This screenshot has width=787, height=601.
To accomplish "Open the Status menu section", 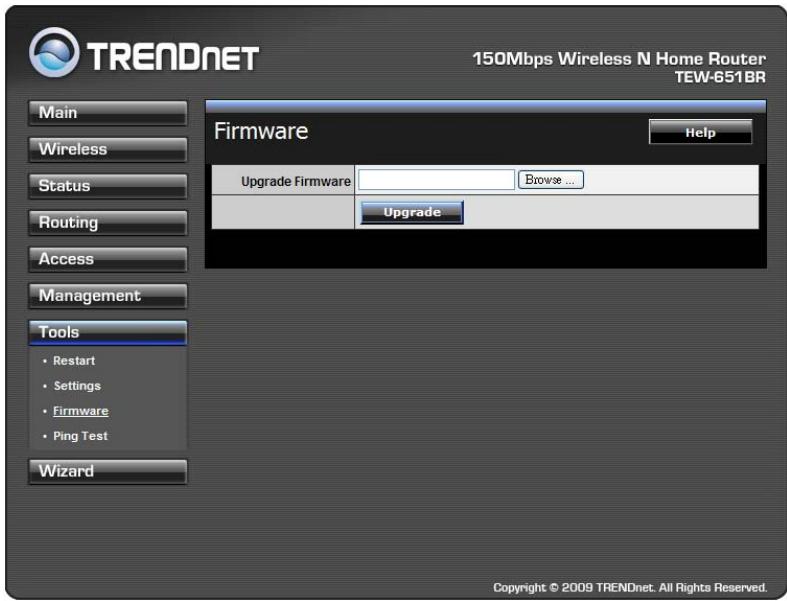I will coord(108,186).
